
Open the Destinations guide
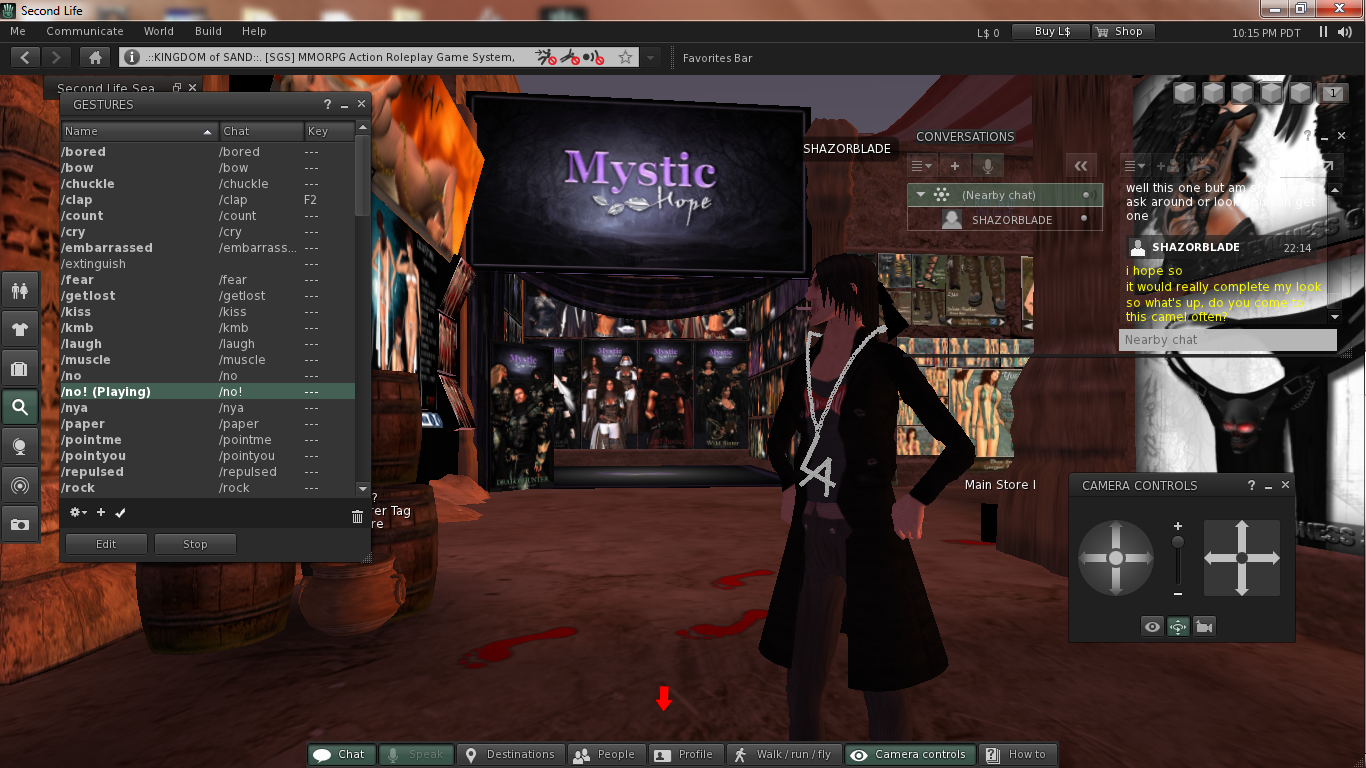pyautogui.click(x=510, y=755)
